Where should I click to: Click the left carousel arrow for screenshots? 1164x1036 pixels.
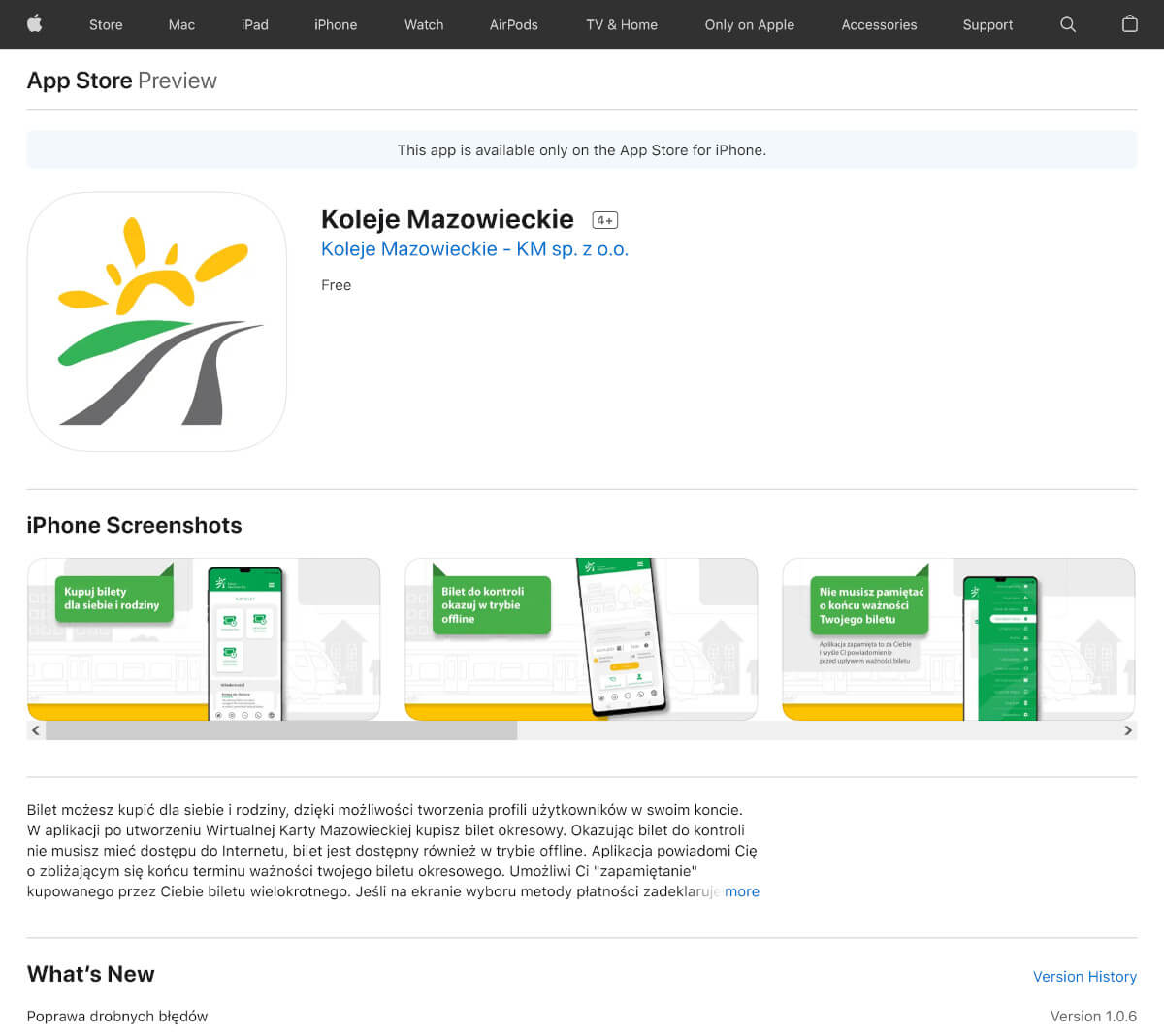pos(35,729)
